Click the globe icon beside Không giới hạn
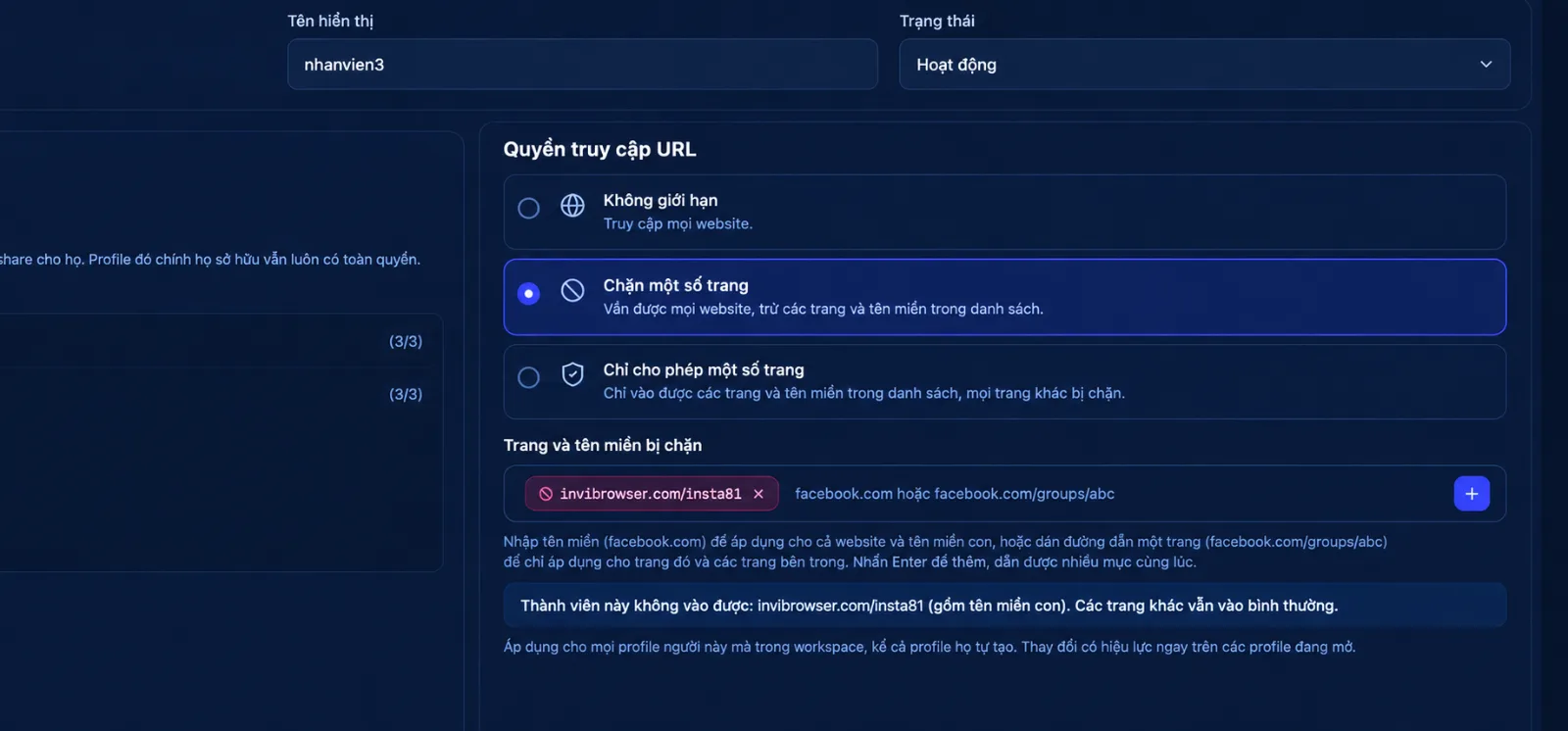The height and width of the screenshot is (731, 1568). tap(572, 206)
